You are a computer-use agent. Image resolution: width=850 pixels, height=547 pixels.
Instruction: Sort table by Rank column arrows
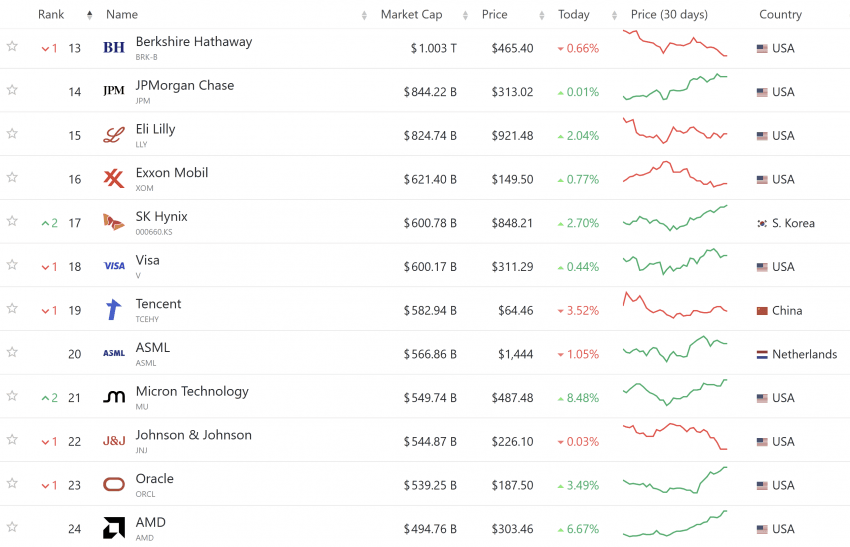(x=89, y=15)
